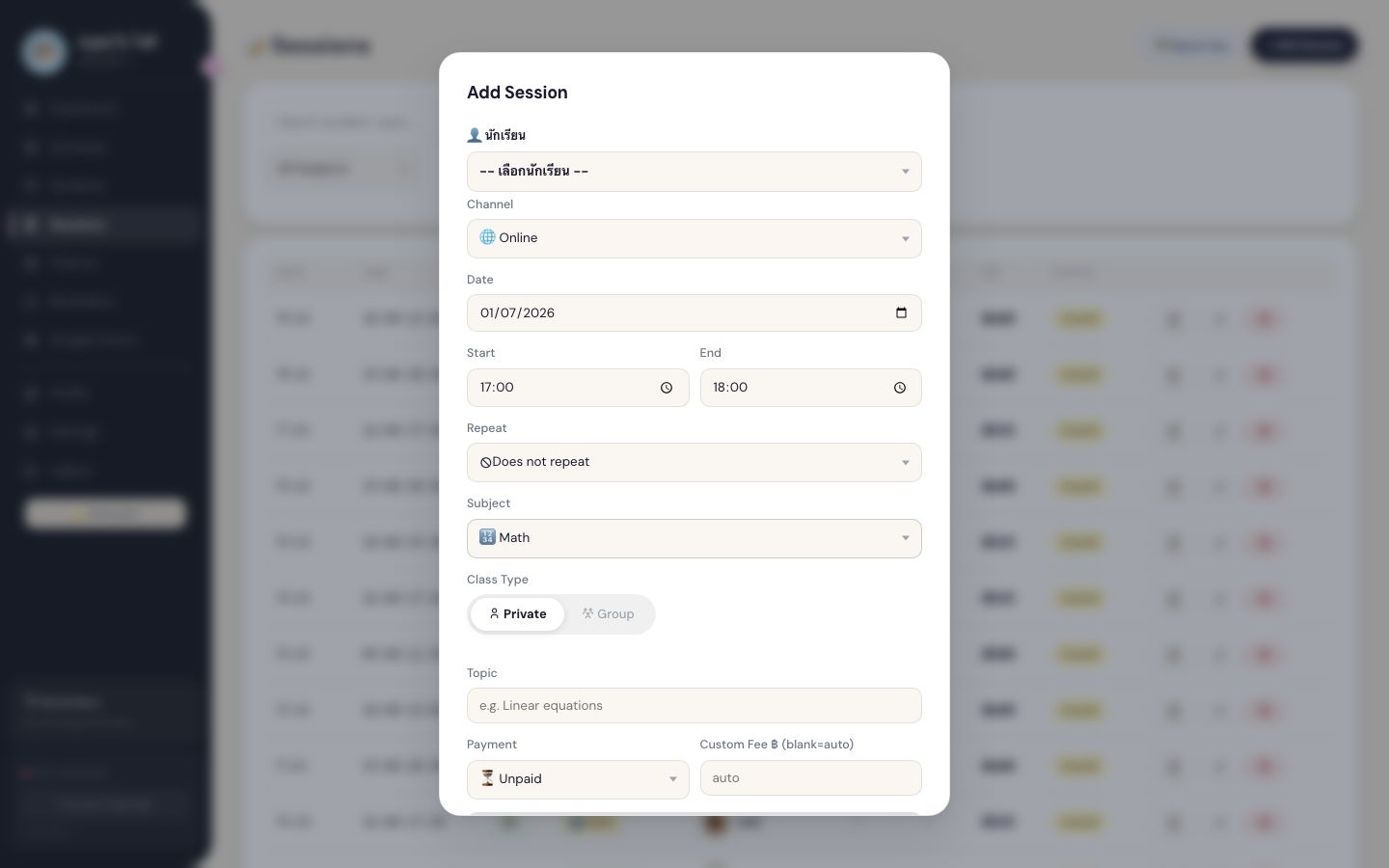Viewport: 1389px width, 868px height.
Task: Click the Custom Fee input field
Action: pos(811,777)
